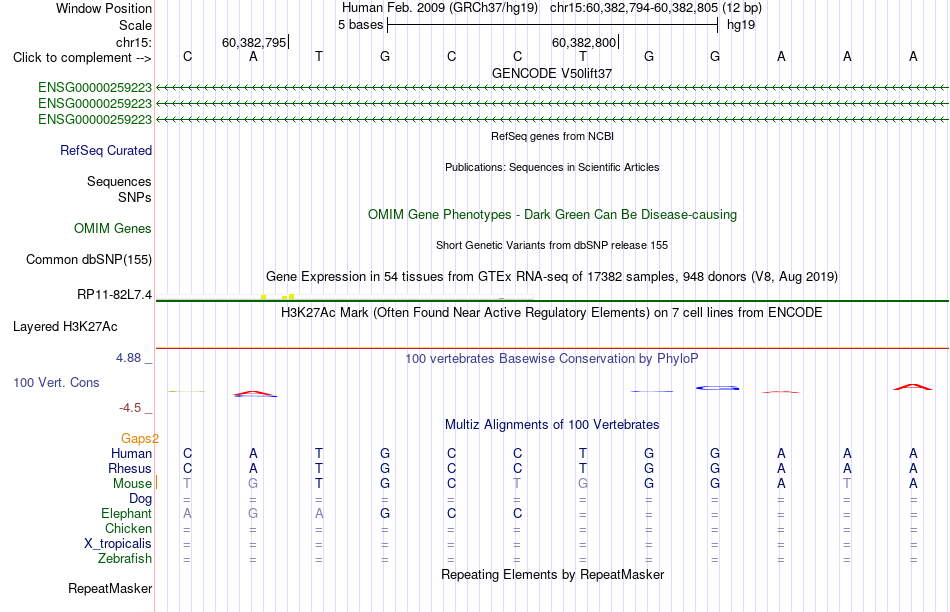The image size is (950, 612).
Task: Click the -4.5 PhyloP lower scale value
Action: [x=130, y=408]
